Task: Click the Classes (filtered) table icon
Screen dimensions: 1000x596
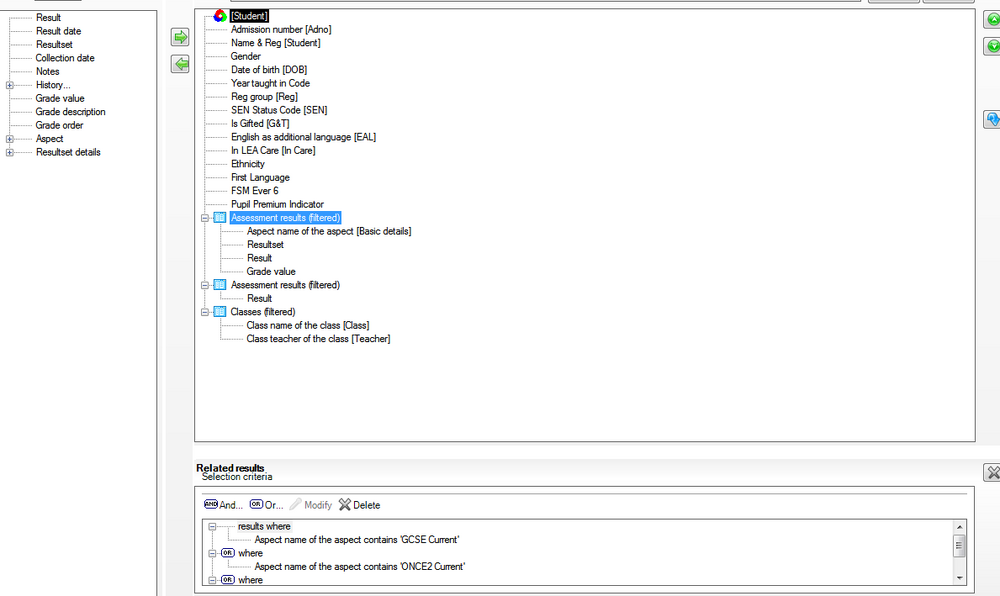Action: 219,312
